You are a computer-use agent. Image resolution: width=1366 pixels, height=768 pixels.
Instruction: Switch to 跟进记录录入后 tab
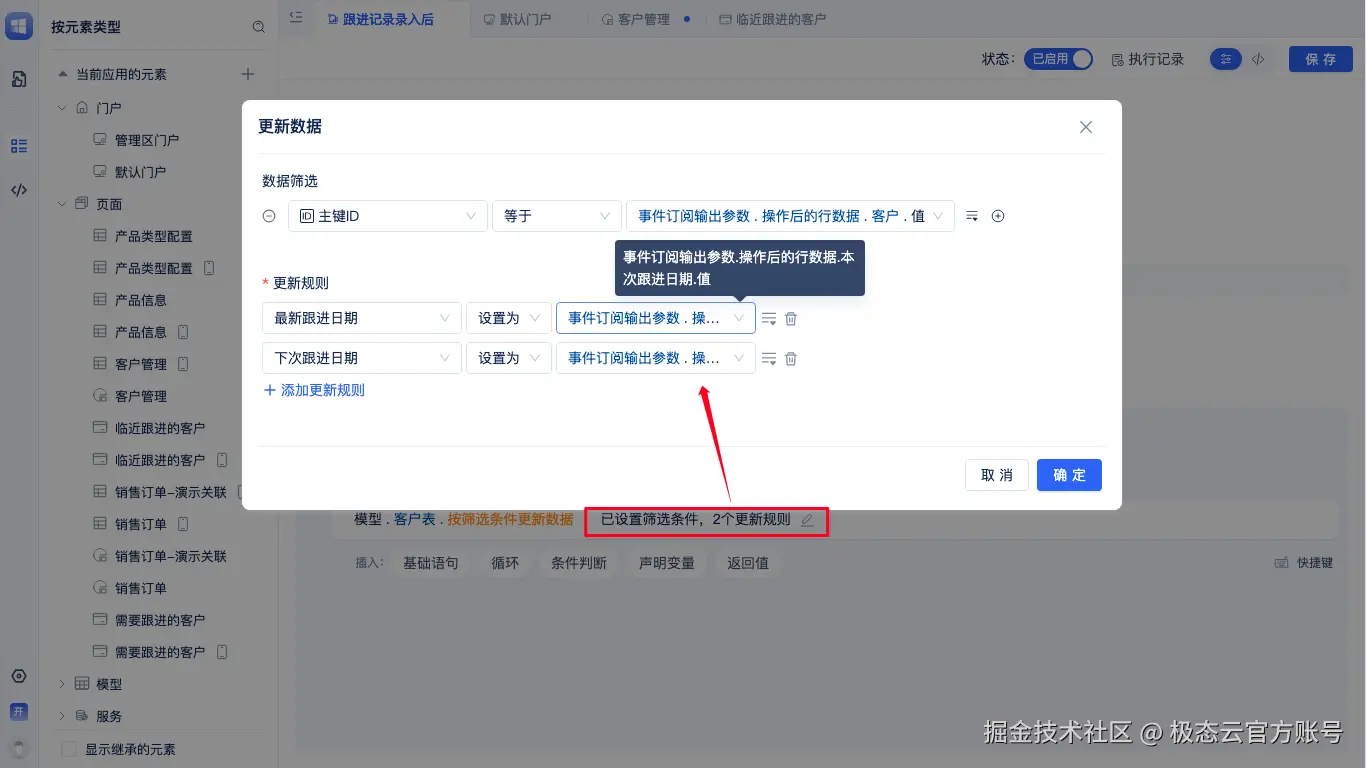tap(381, 19)
